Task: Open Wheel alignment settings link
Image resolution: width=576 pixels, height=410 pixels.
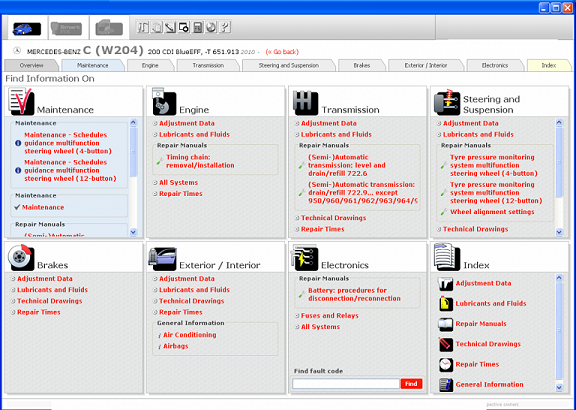Action: coord(492,212)
